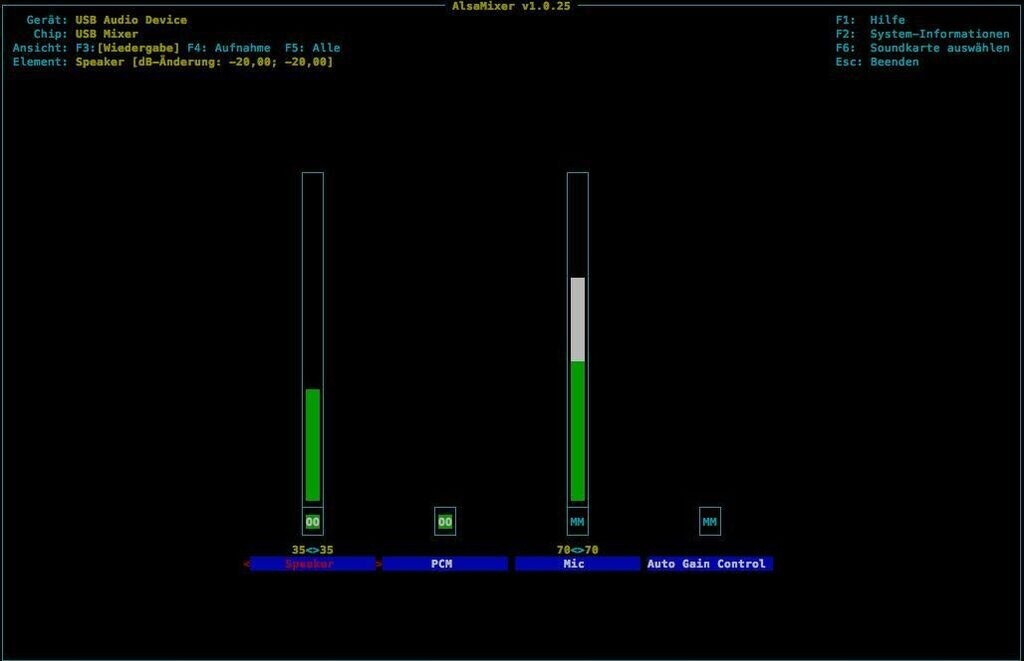Image resolution: width=1024 pixels, height=661 pixels.
Task: Select the Speaker channel label
Action: pos(312,564)
